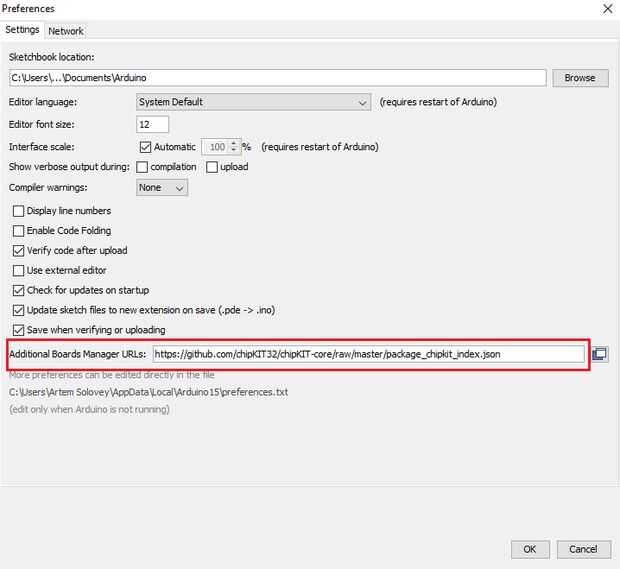
Task: Toggle the Automatic interface scale checkbox
Action: (145, 147)
